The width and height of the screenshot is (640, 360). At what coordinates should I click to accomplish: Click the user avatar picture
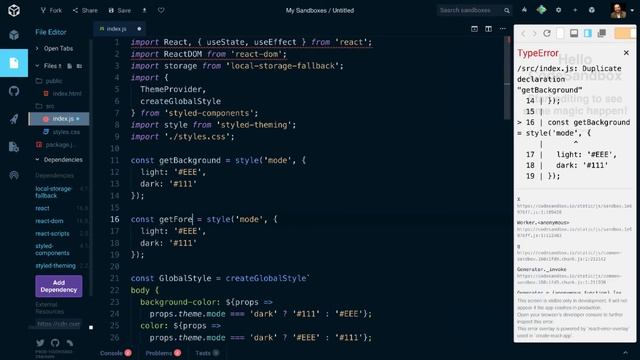[618, 11]
